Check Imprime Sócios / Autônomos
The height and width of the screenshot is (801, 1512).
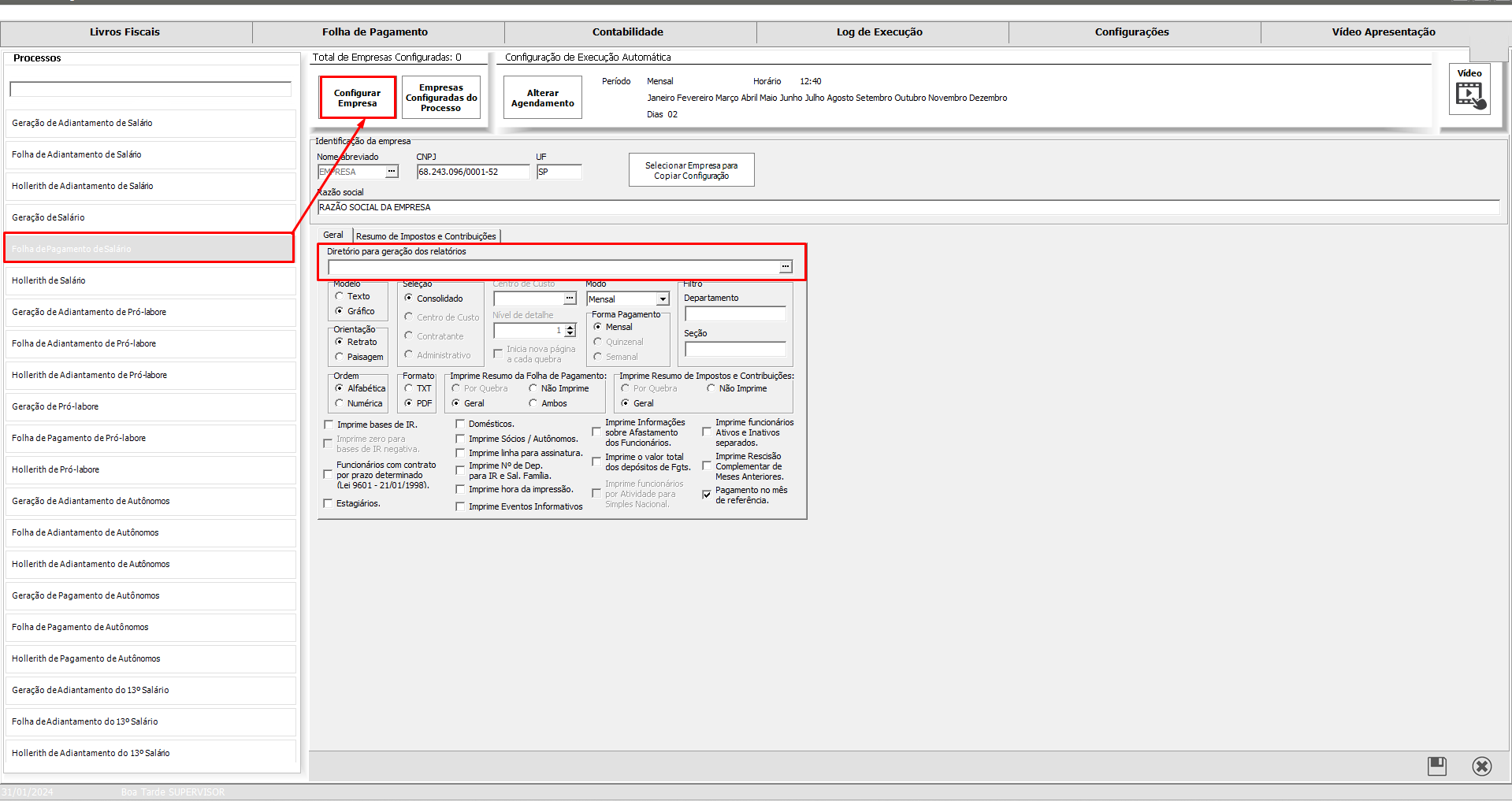[x=460, y=439]
